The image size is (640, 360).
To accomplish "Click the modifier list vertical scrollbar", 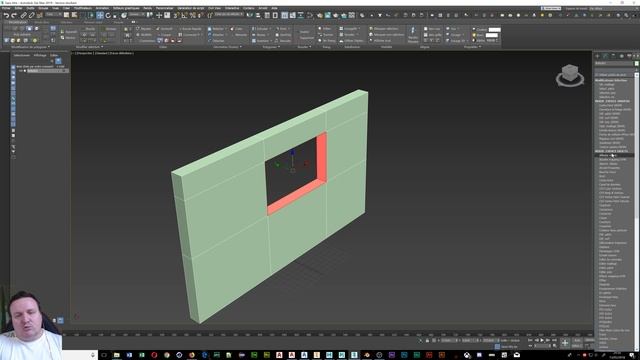I will point(636,147).
